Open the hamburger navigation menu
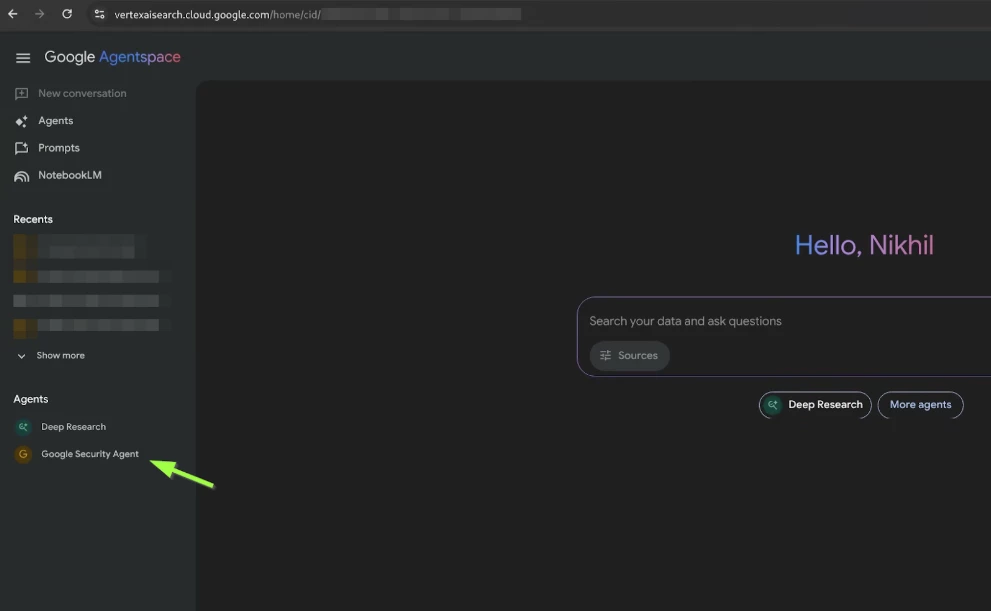This screenshot has height=611, width=991. [x=23, y=57]
